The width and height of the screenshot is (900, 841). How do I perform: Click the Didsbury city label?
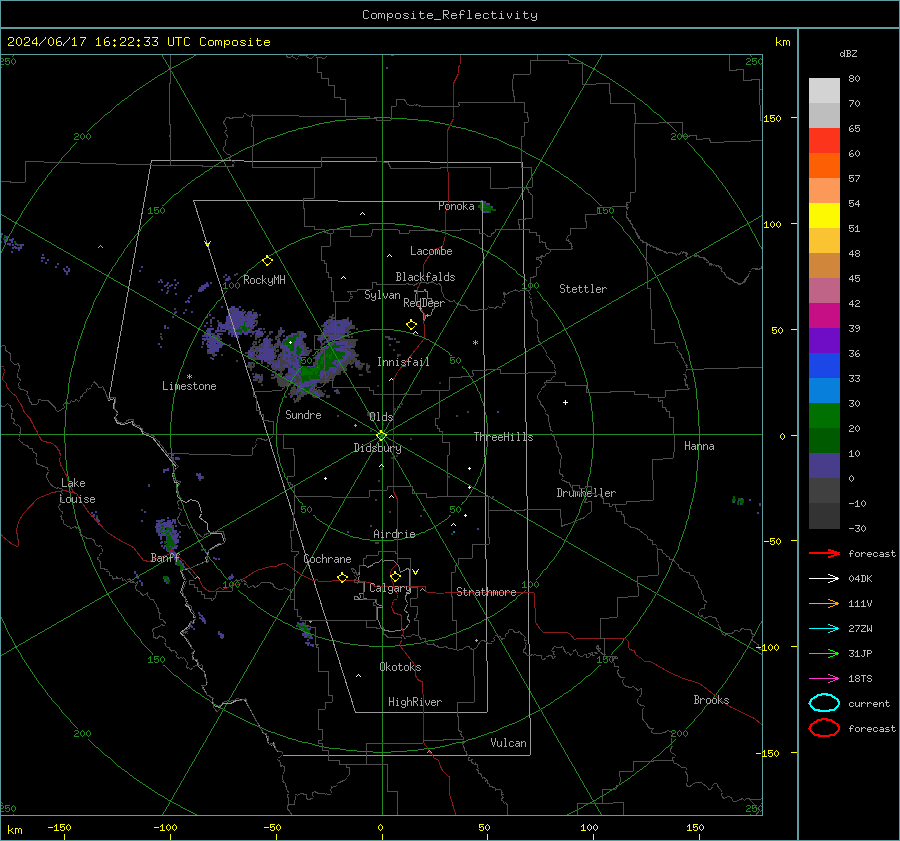[x=377, y=448]
